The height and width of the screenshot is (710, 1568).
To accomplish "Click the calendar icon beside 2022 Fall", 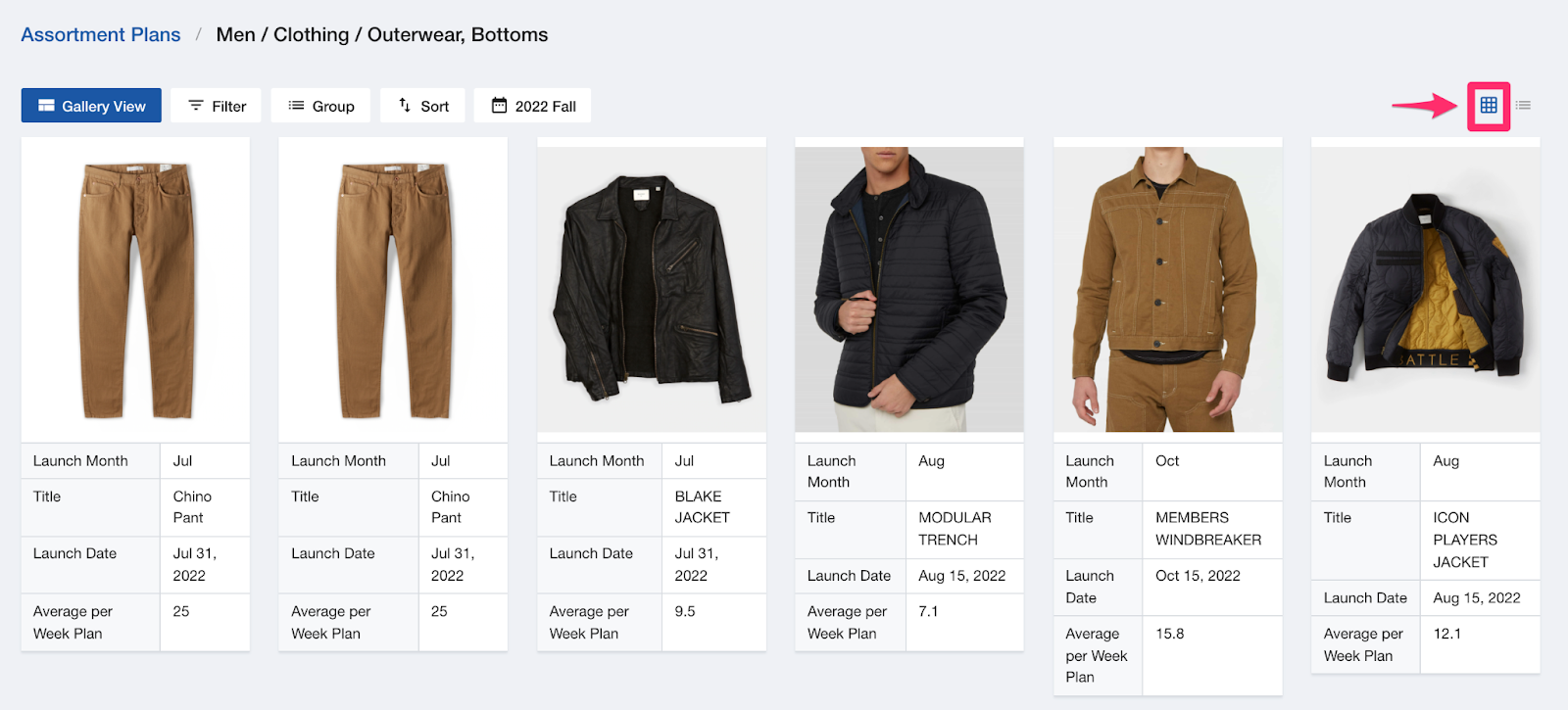I will point(499,105).
